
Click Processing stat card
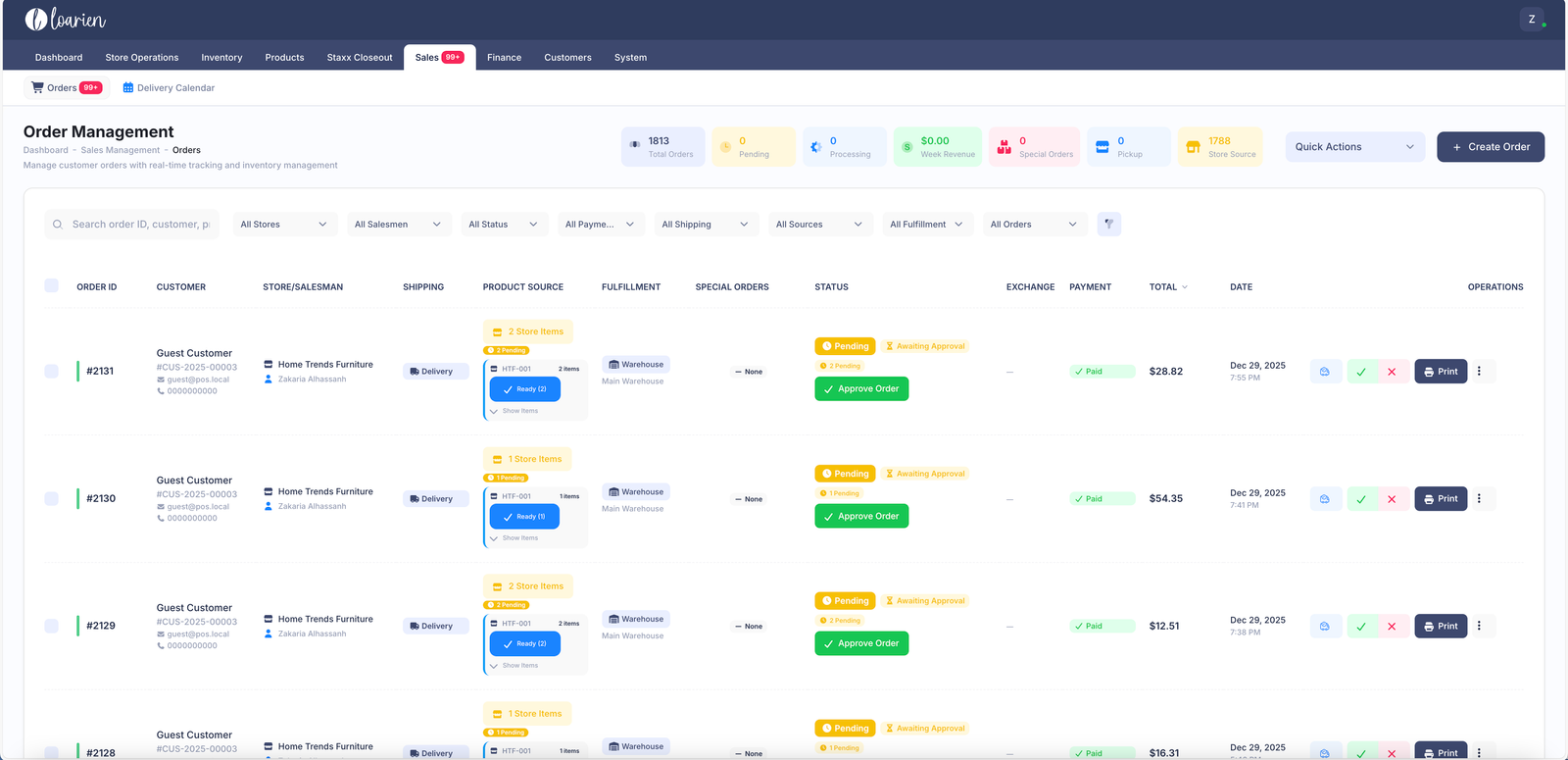[x=844, y=147]
